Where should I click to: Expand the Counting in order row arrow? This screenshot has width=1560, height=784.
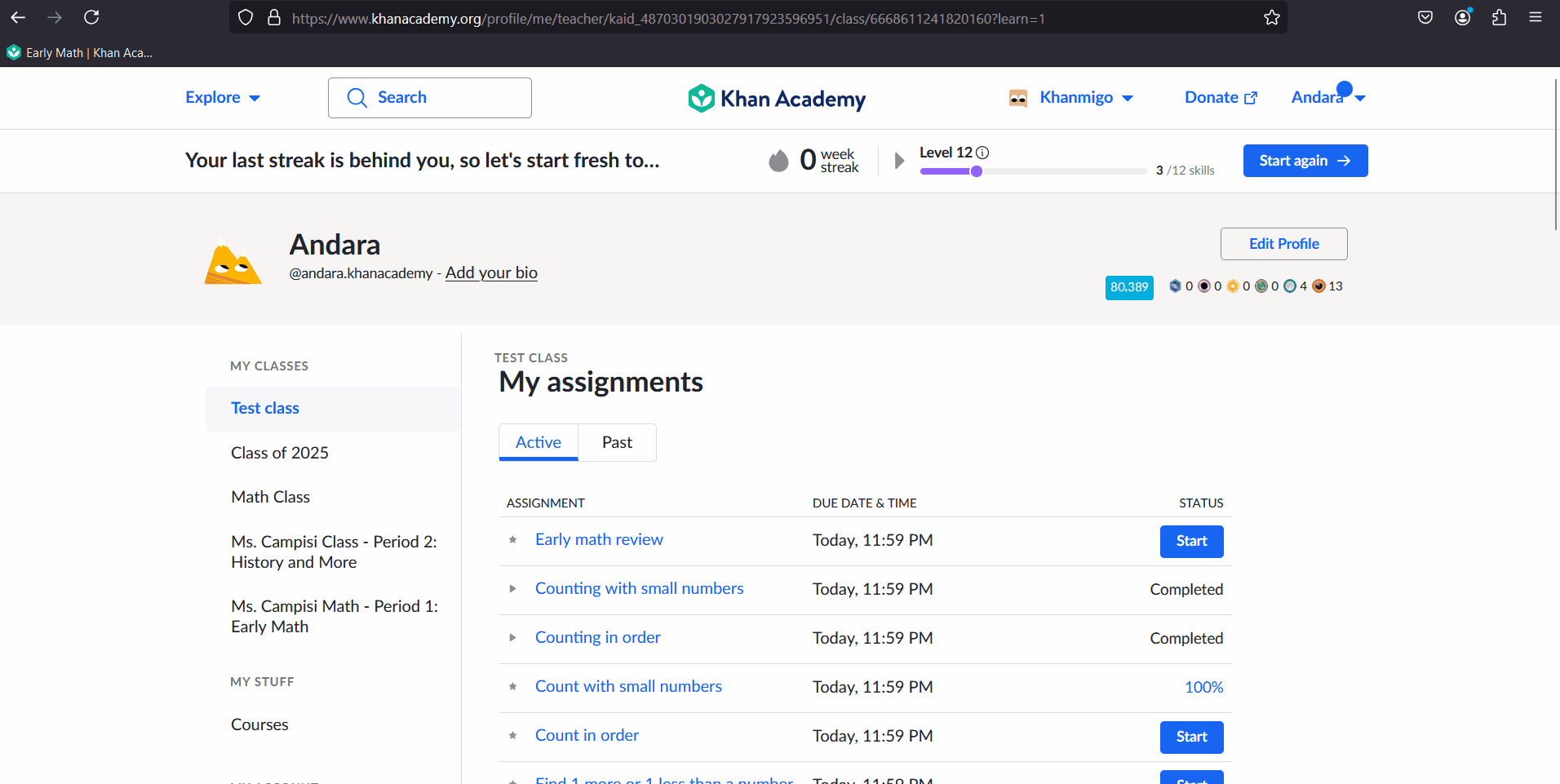click(512, 637)
